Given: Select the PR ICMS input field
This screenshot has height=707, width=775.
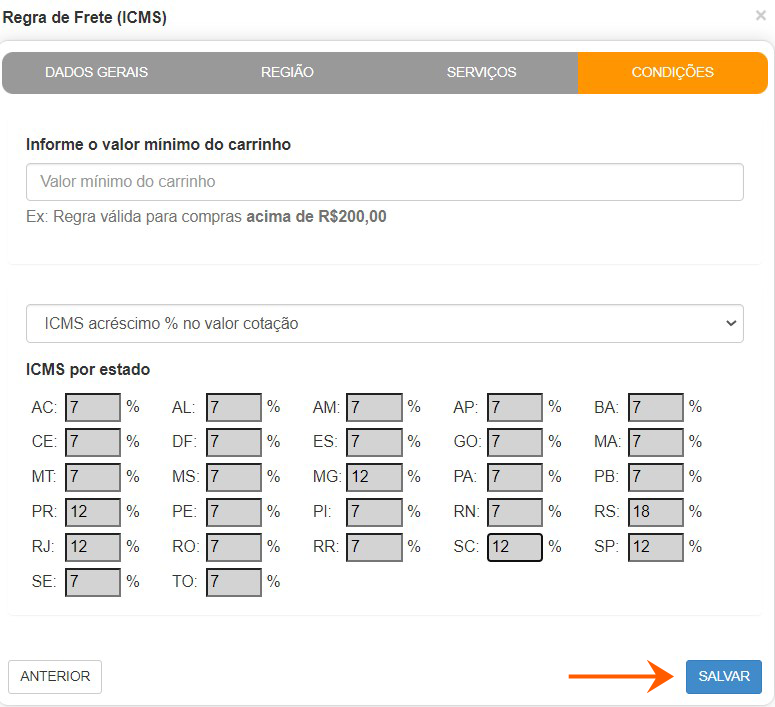Looking at the screenshot, I should pyautogui.click(x=92, y=512).
